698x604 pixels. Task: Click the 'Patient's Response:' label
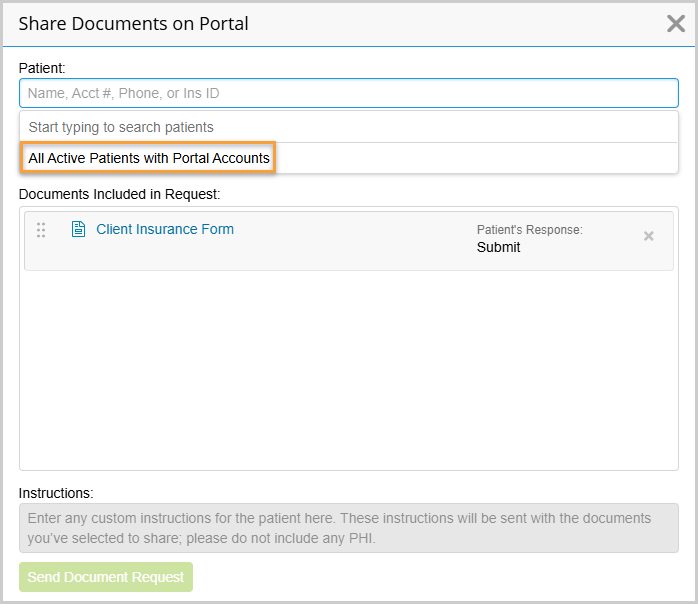pyautogui.click(x=530, y=230)
